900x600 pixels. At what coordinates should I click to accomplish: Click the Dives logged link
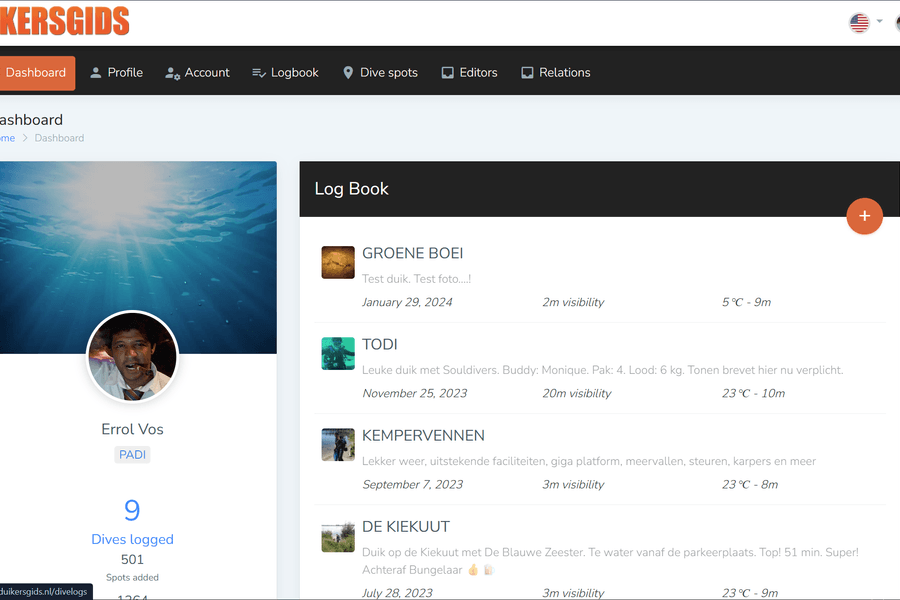tap(132, 539)
